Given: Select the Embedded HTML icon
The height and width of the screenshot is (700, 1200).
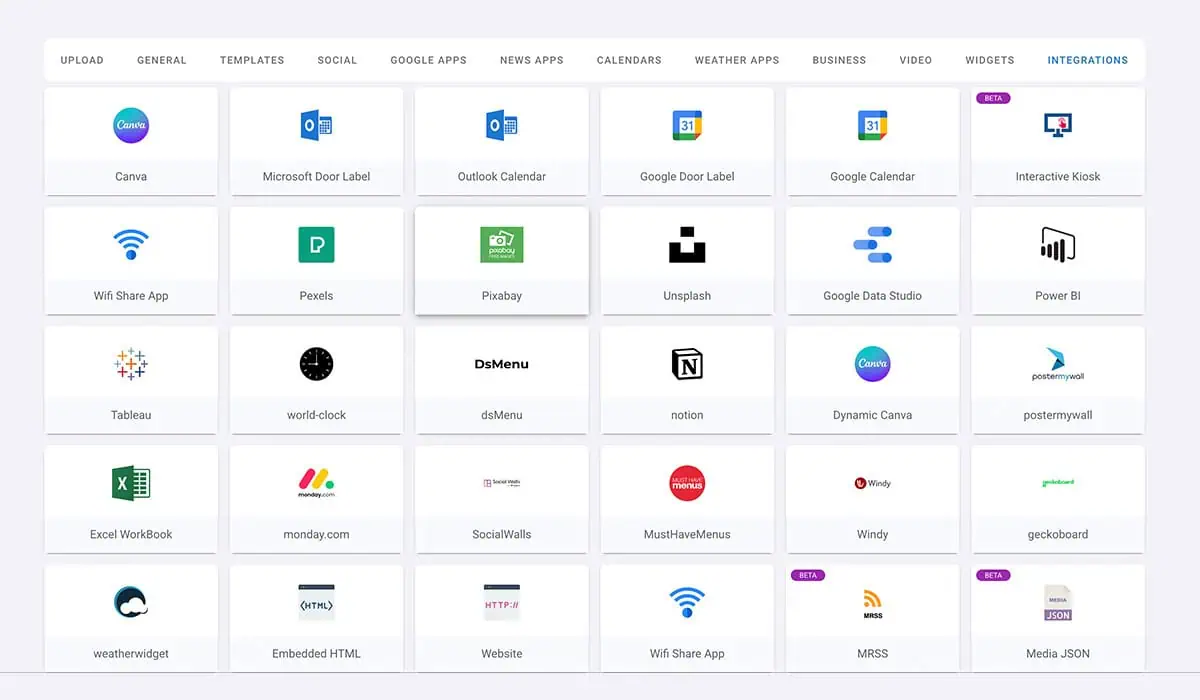Looking at the screenshot, I should click(x=316, y=602).
